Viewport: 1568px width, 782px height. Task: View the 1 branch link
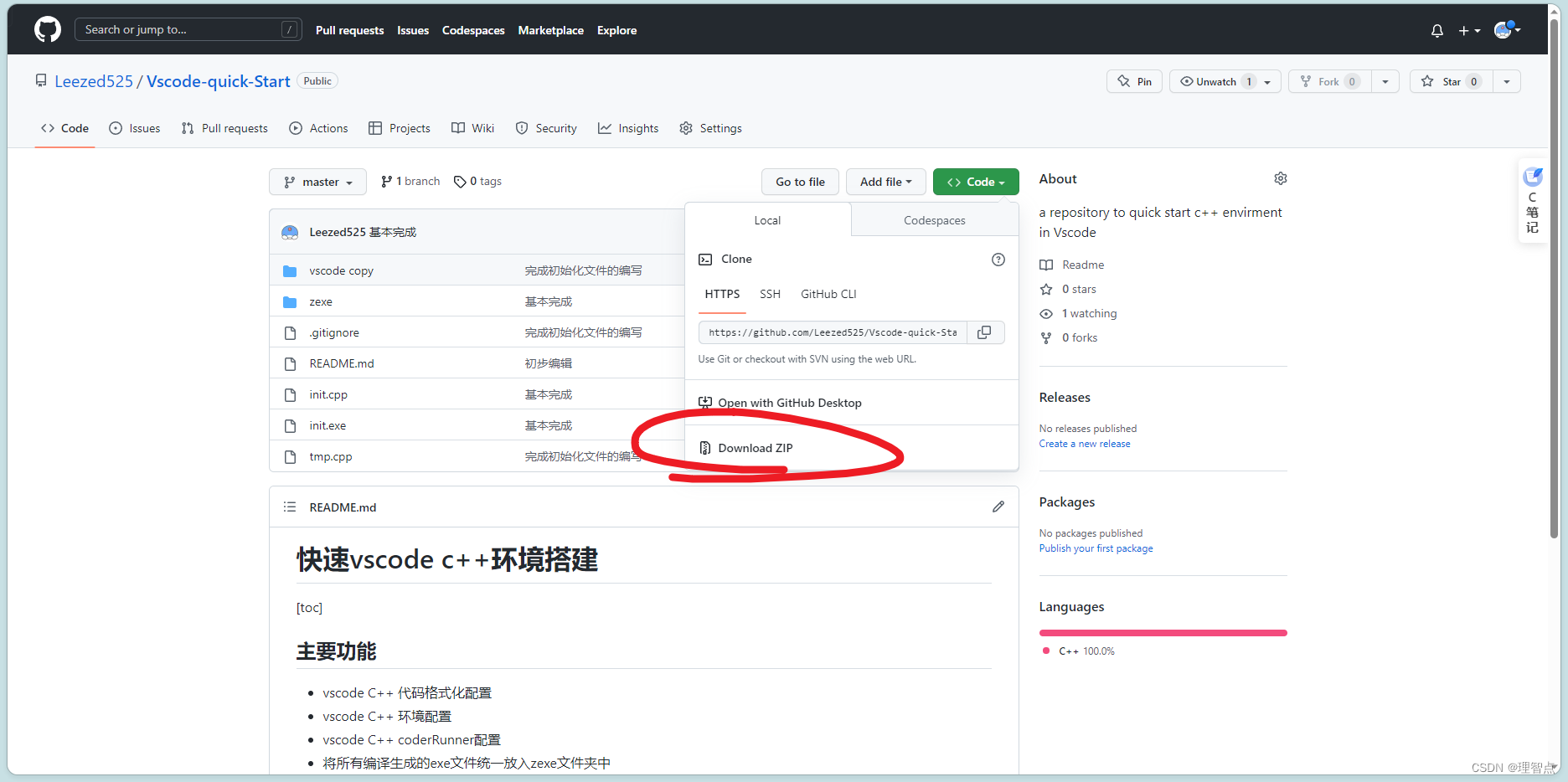point(410,181)
